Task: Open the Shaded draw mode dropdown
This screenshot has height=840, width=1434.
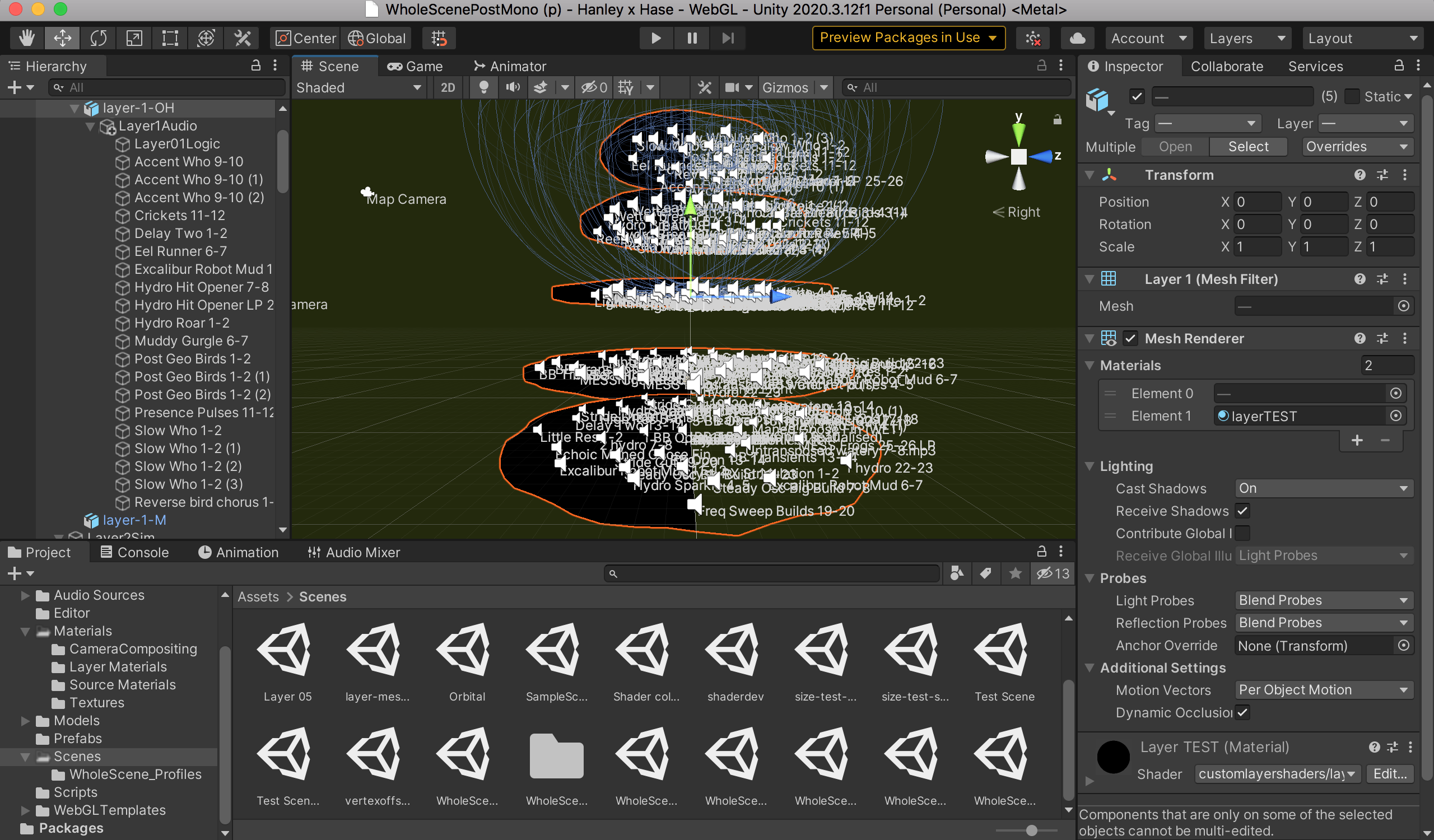Action: tap(359, 87)
